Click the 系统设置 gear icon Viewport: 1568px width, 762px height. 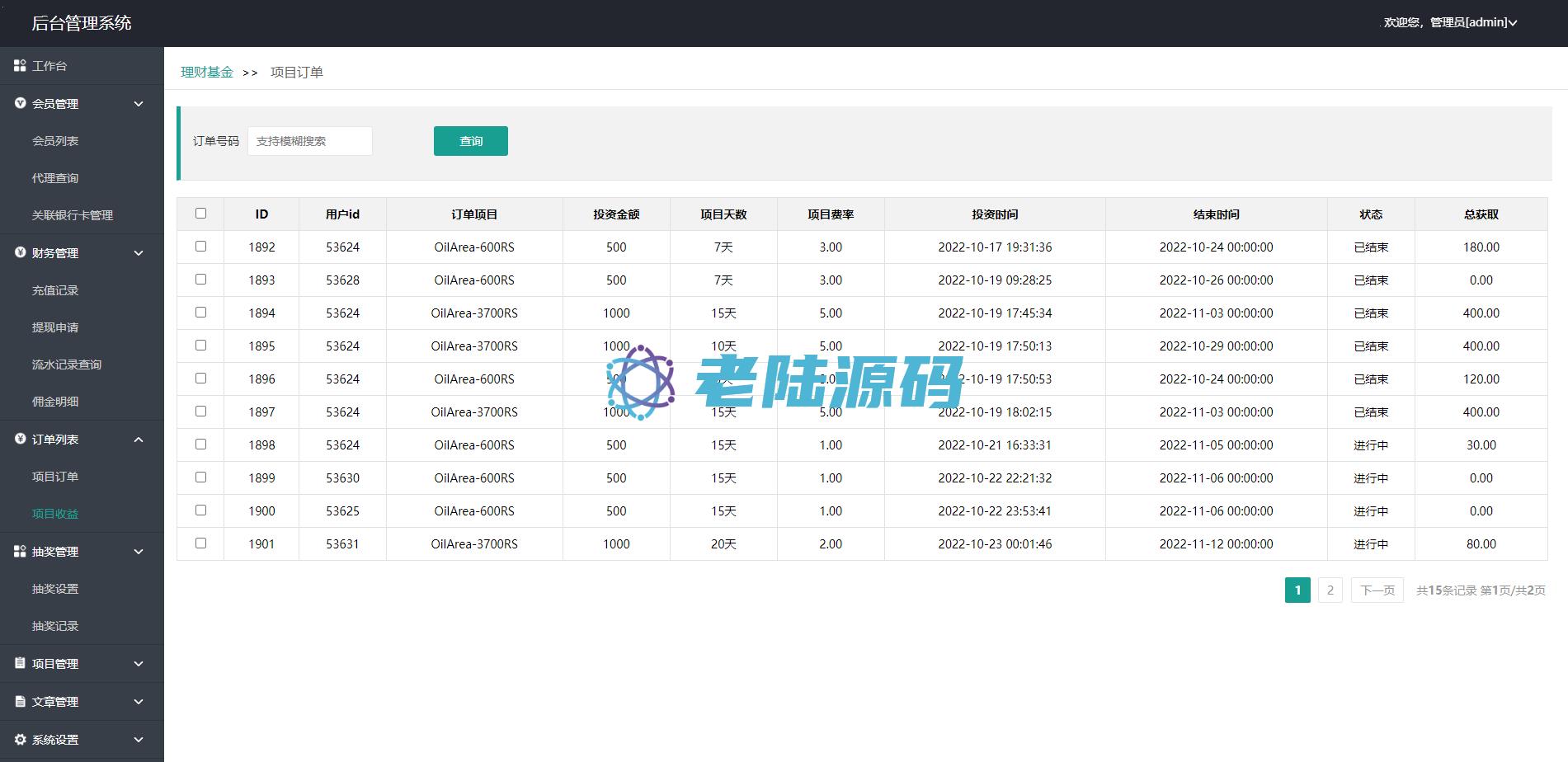[x=20, y=739]
